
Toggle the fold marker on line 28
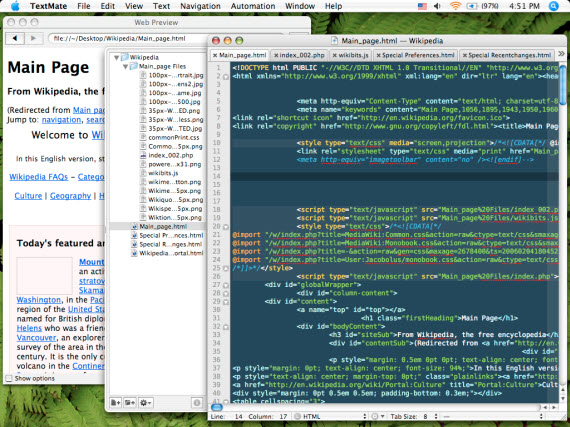(x=226, y=294)
